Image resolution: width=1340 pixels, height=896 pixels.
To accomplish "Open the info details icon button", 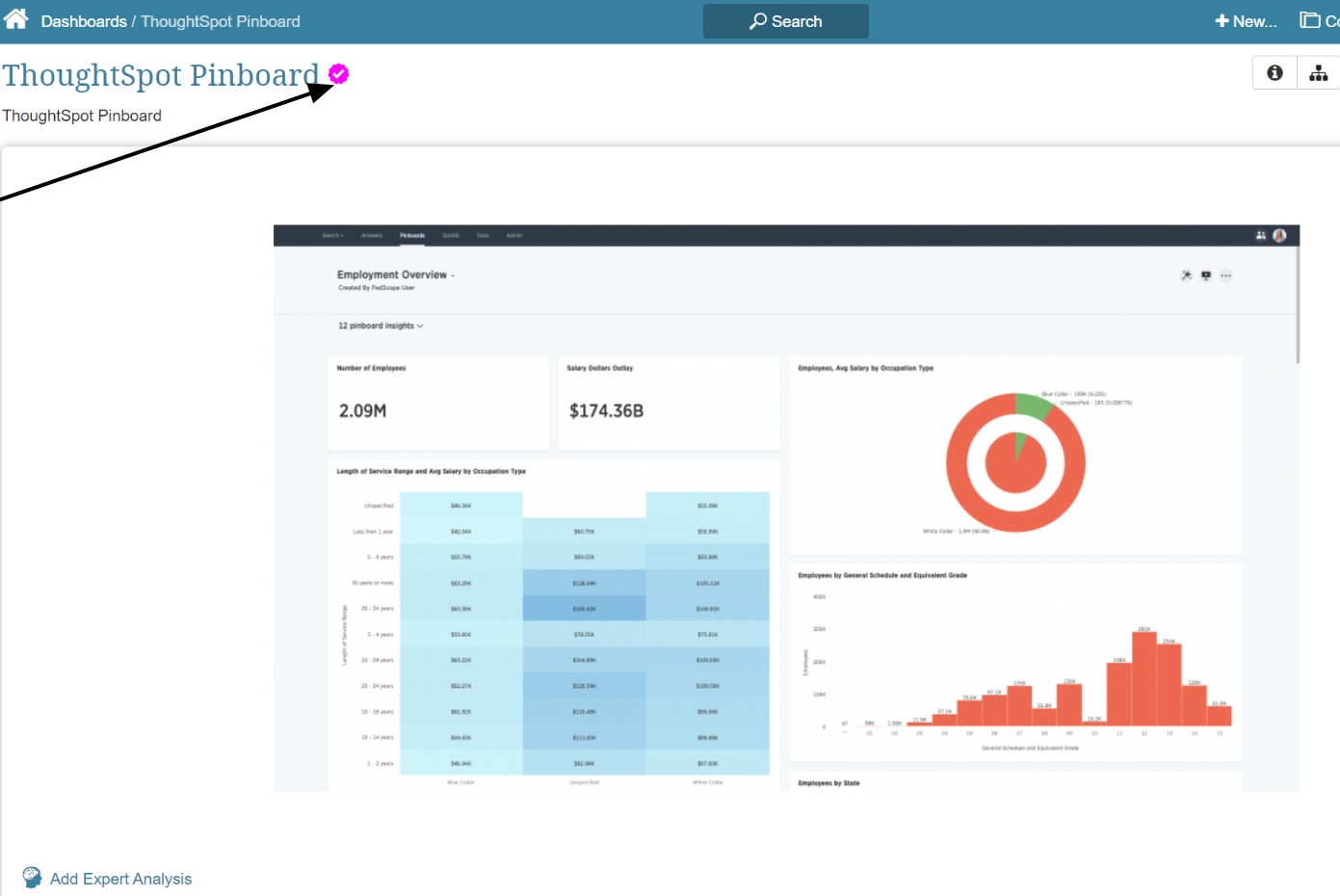I will point(1274,73).
